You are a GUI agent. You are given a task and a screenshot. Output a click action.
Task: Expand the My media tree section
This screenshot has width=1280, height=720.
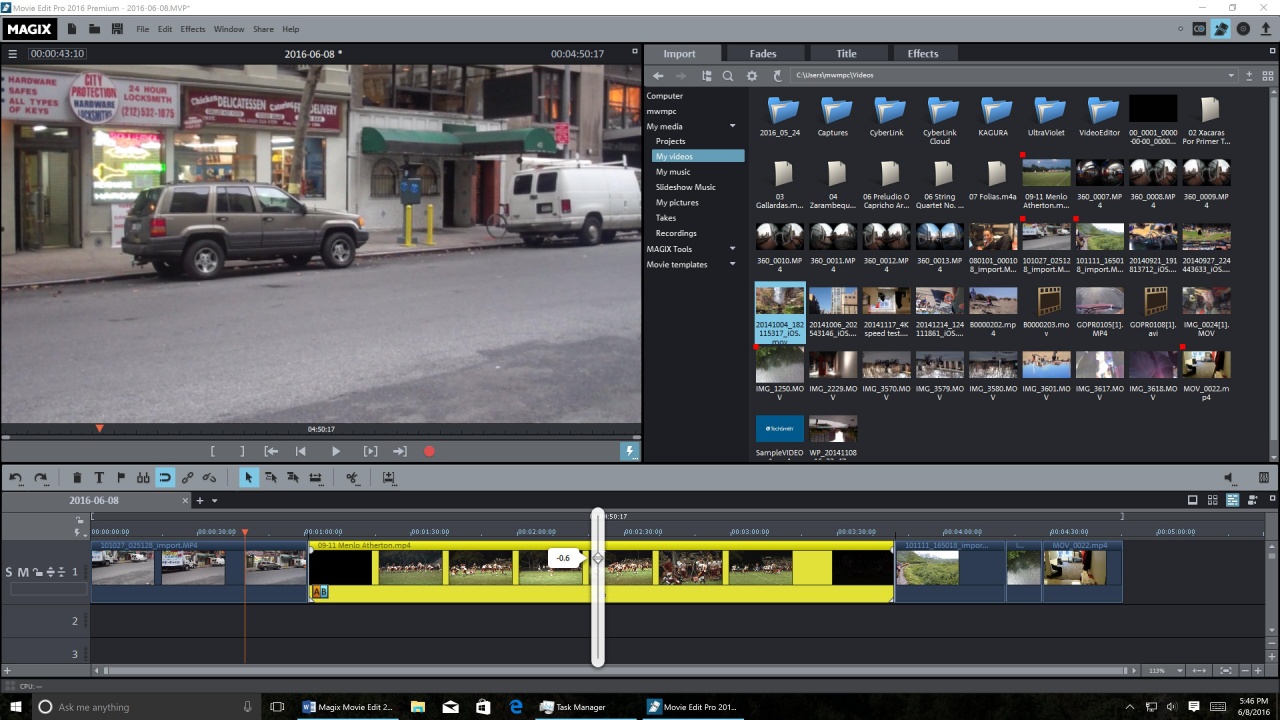pos(732,126)
